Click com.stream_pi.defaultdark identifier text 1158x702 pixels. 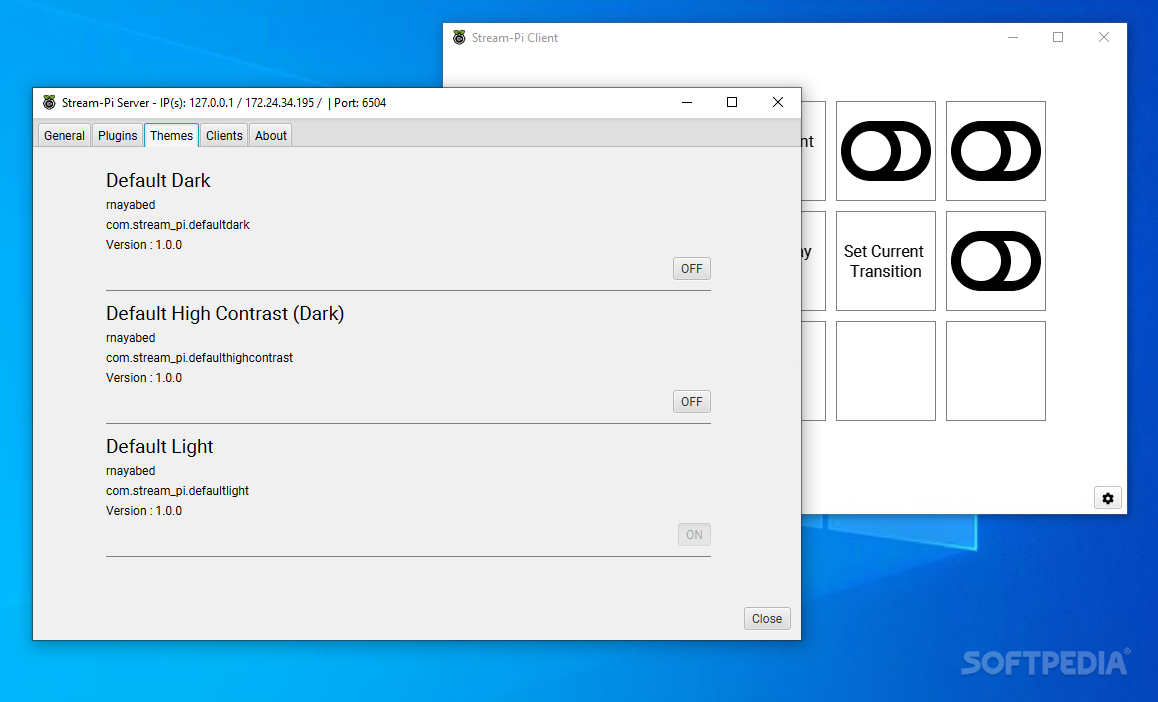point(178,224)
